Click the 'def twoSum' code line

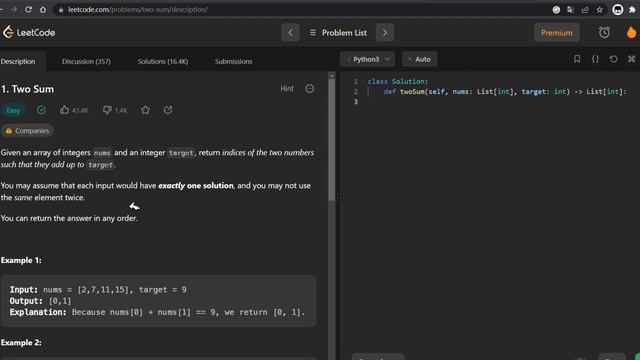point(504,92)
